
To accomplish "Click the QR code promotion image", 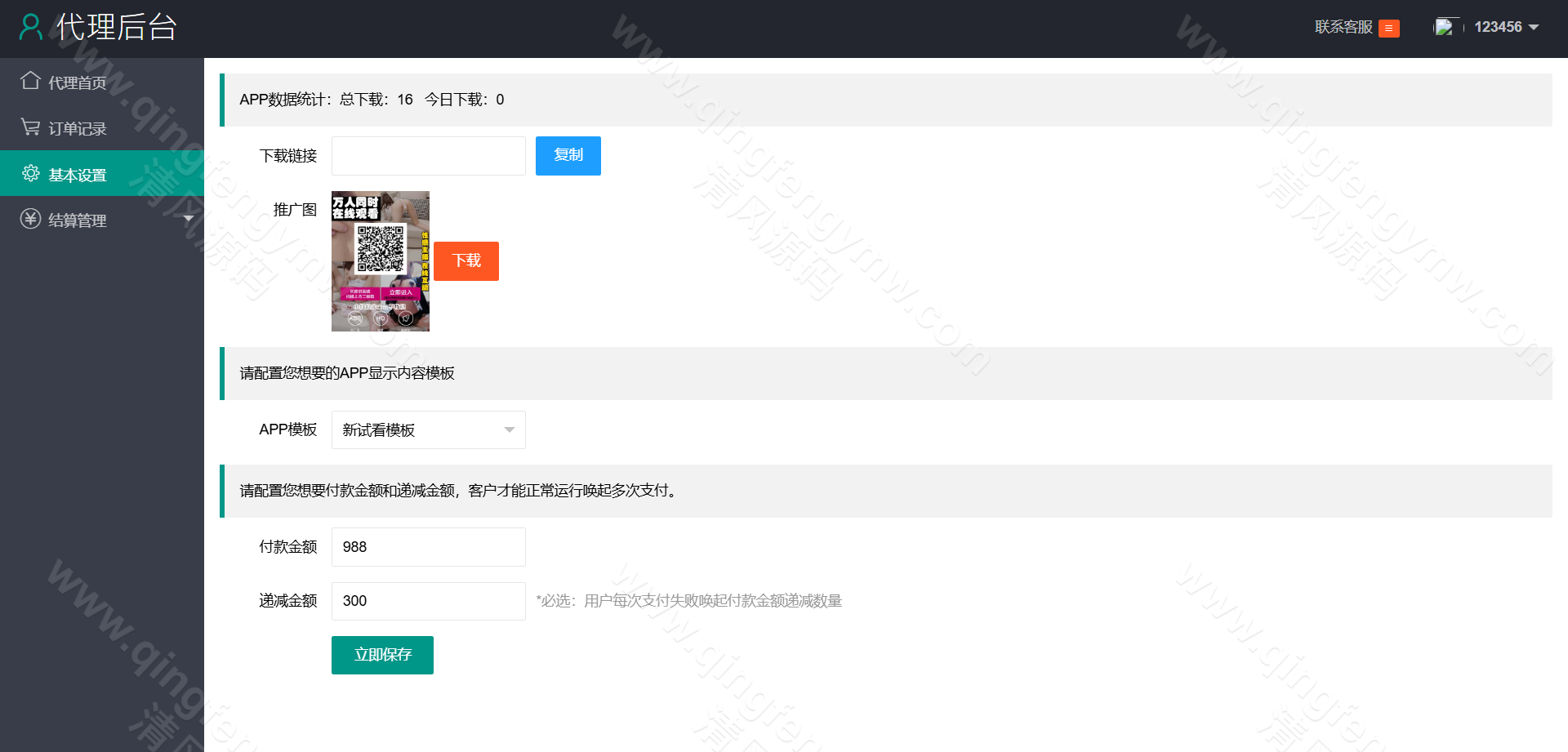I will (x=380, y=260).
